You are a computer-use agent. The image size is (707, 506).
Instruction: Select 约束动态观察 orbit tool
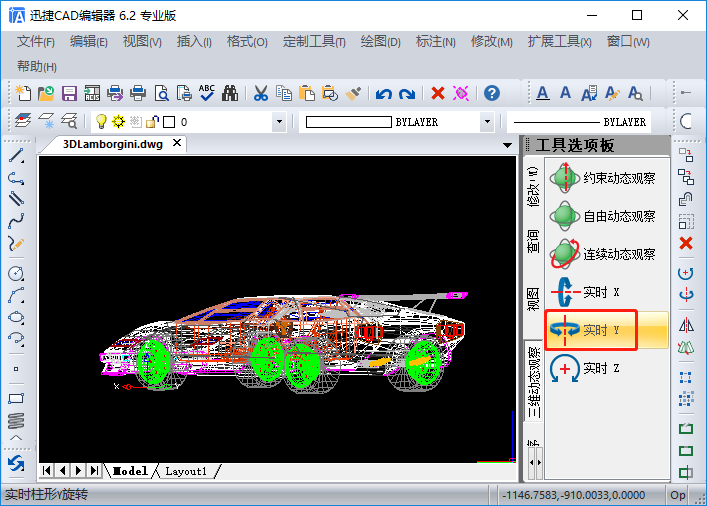click(604, 178)
